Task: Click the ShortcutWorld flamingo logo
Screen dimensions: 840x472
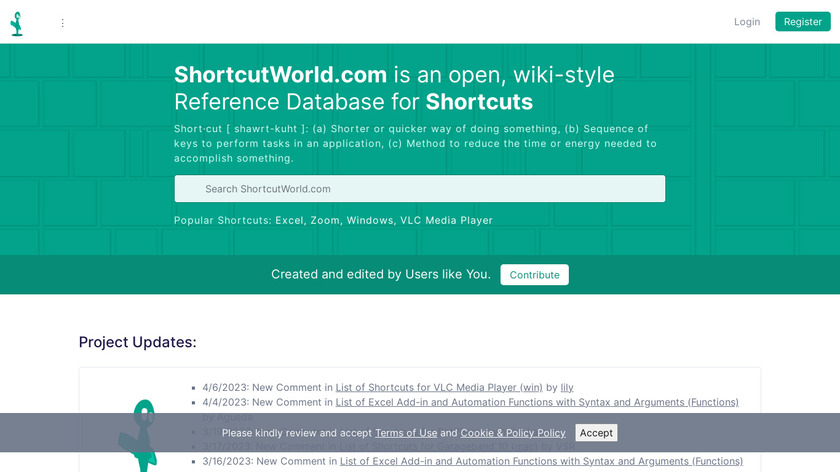Action: coord(17,24)
